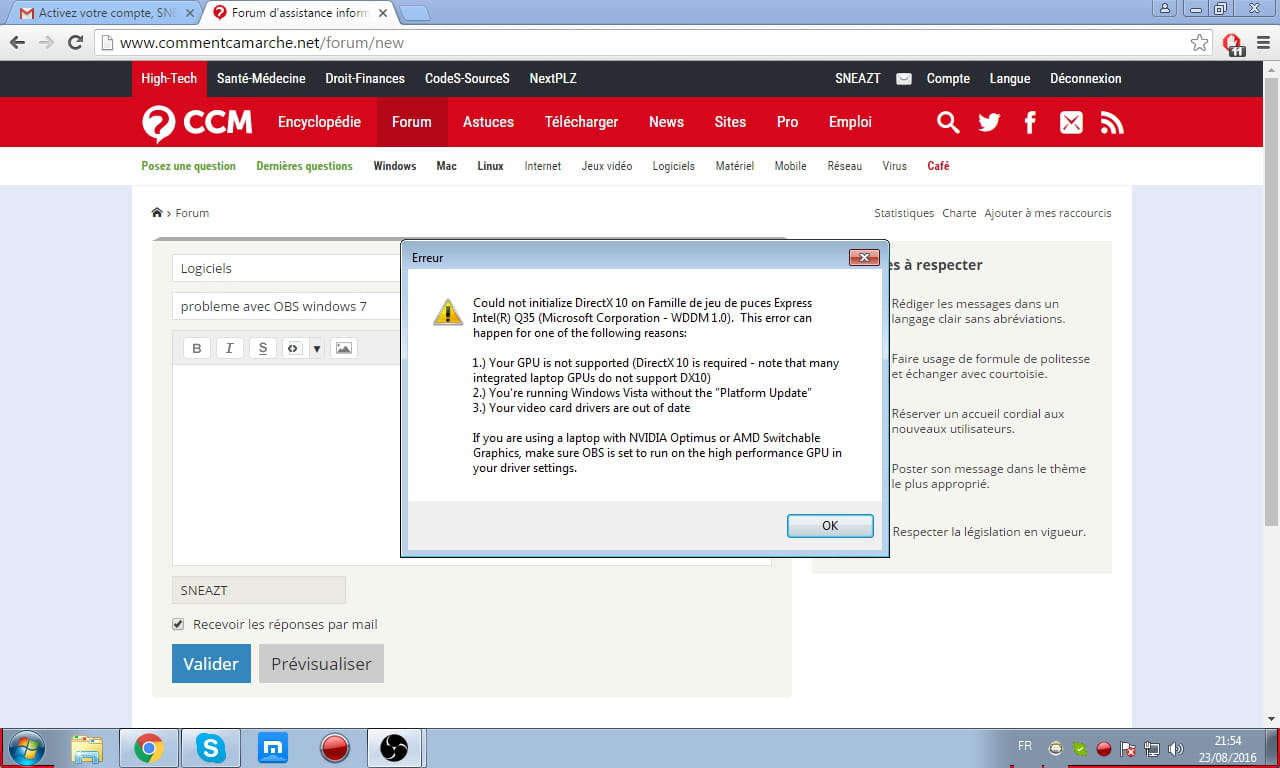
Task: Open the AdBlock extension icon
Action: 1233,43
